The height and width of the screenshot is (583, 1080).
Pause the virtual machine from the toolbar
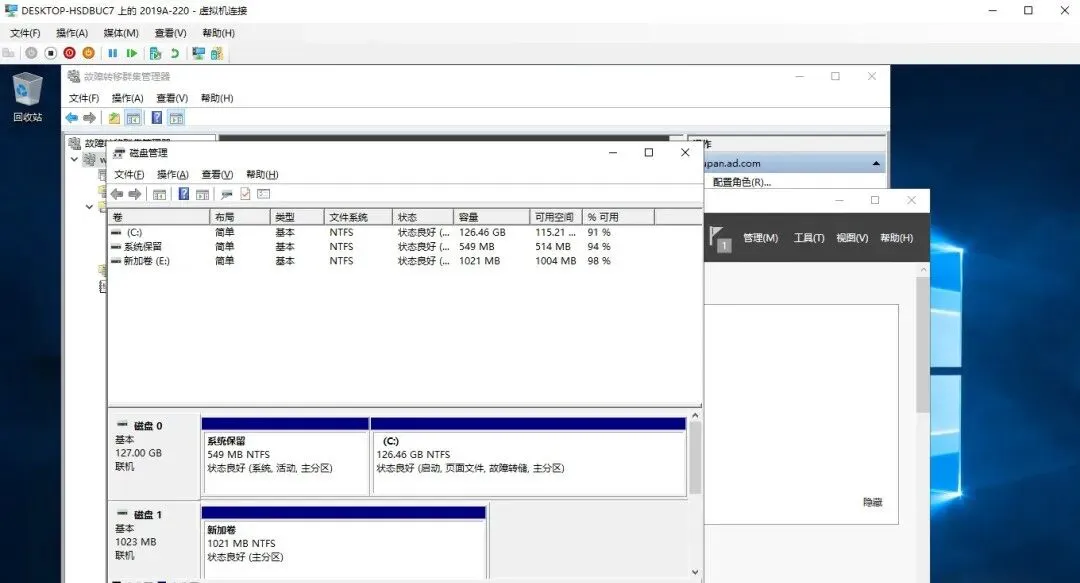[x=113, y=53]
